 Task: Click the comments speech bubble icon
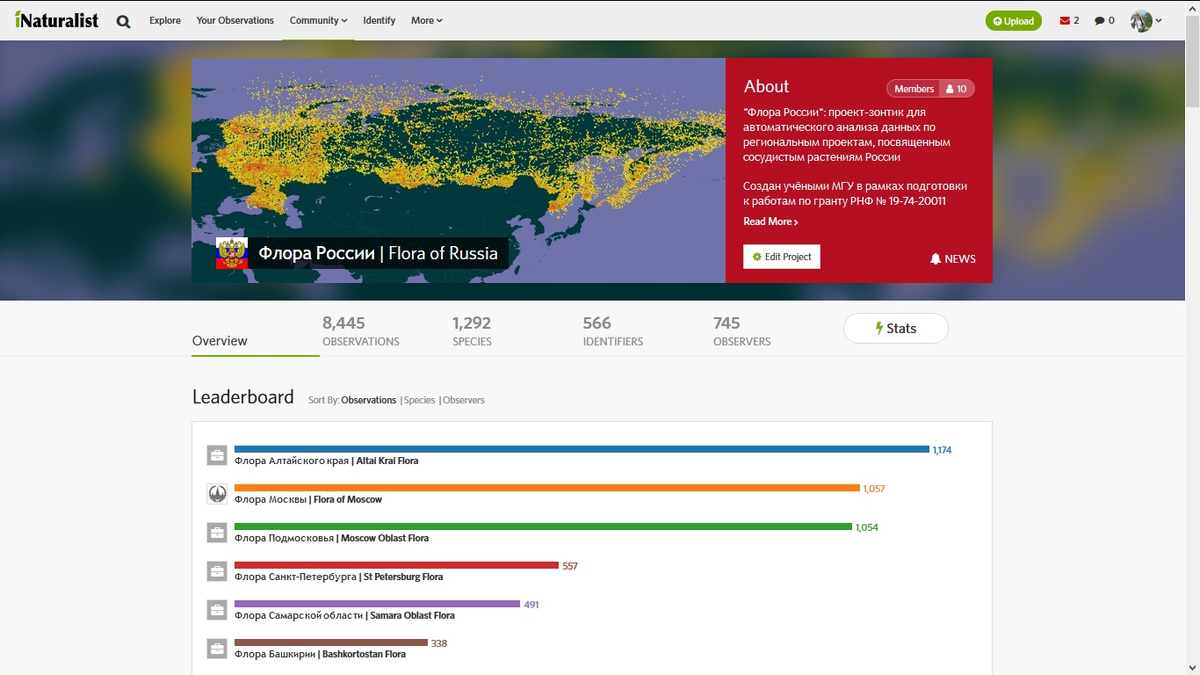1095,20
